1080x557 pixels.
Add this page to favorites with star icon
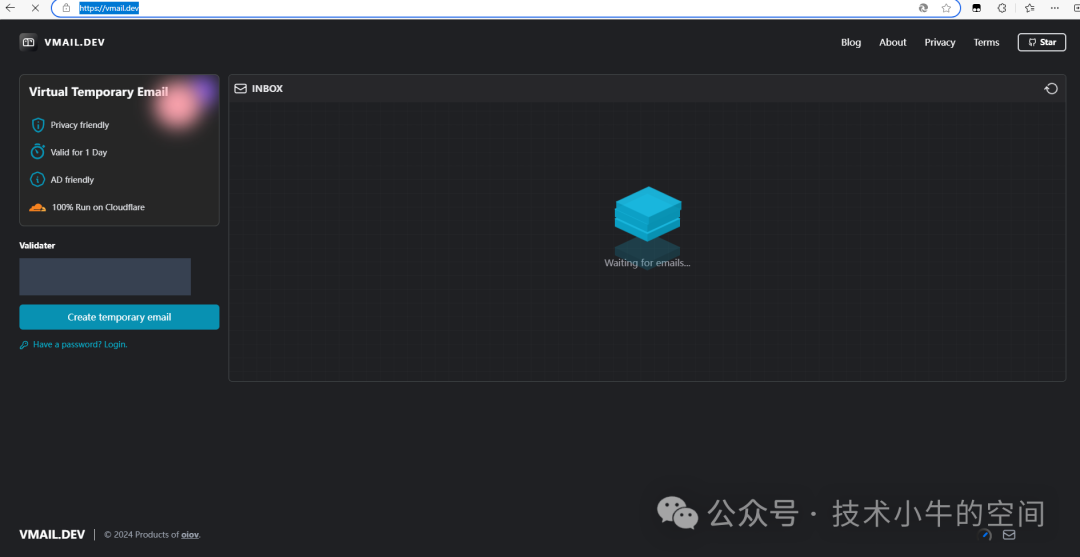click(x=946, y=8)
